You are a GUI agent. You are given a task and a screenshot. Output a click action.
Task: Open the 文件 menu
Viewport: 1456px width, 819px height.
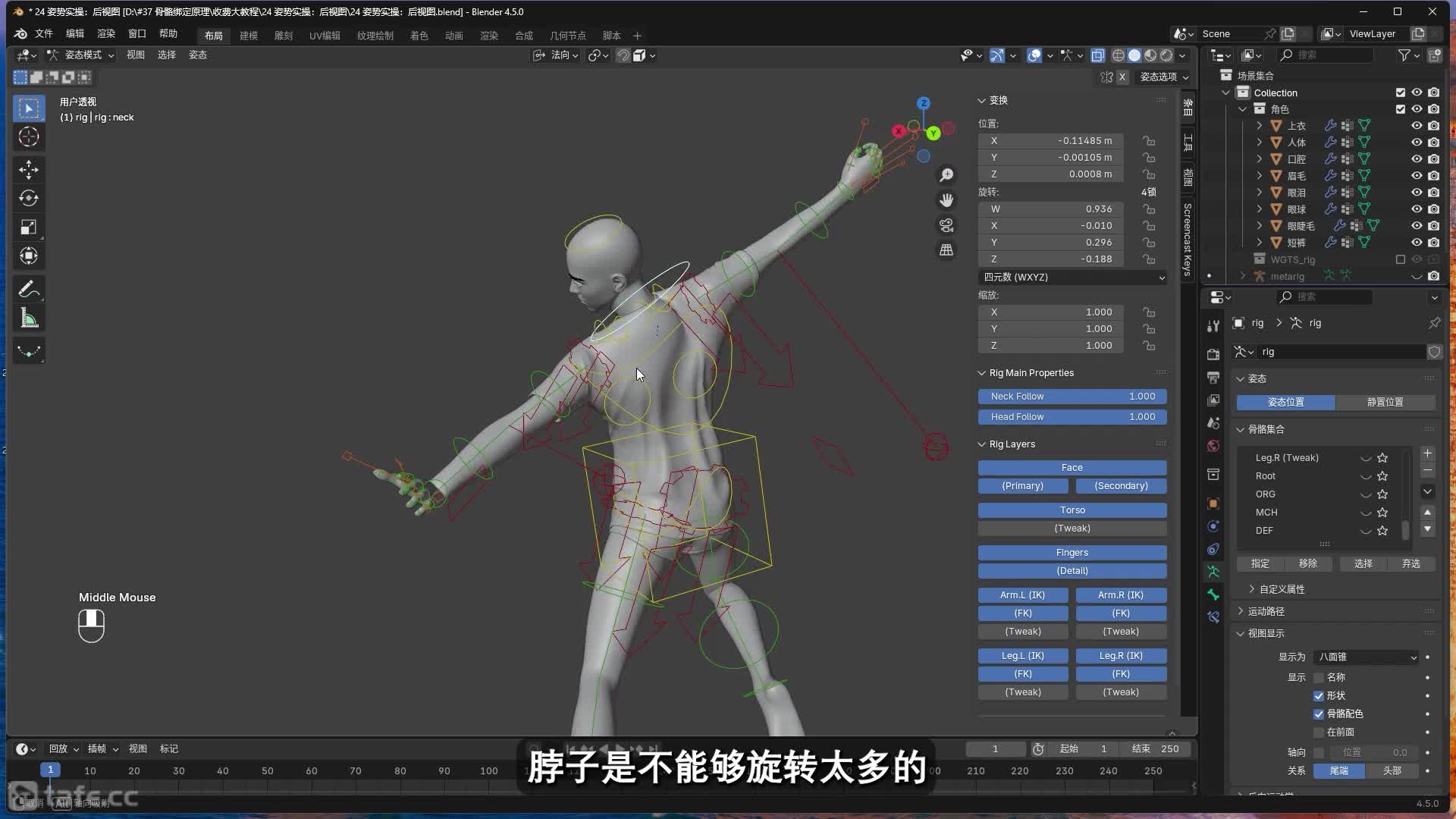click(44, 34)
